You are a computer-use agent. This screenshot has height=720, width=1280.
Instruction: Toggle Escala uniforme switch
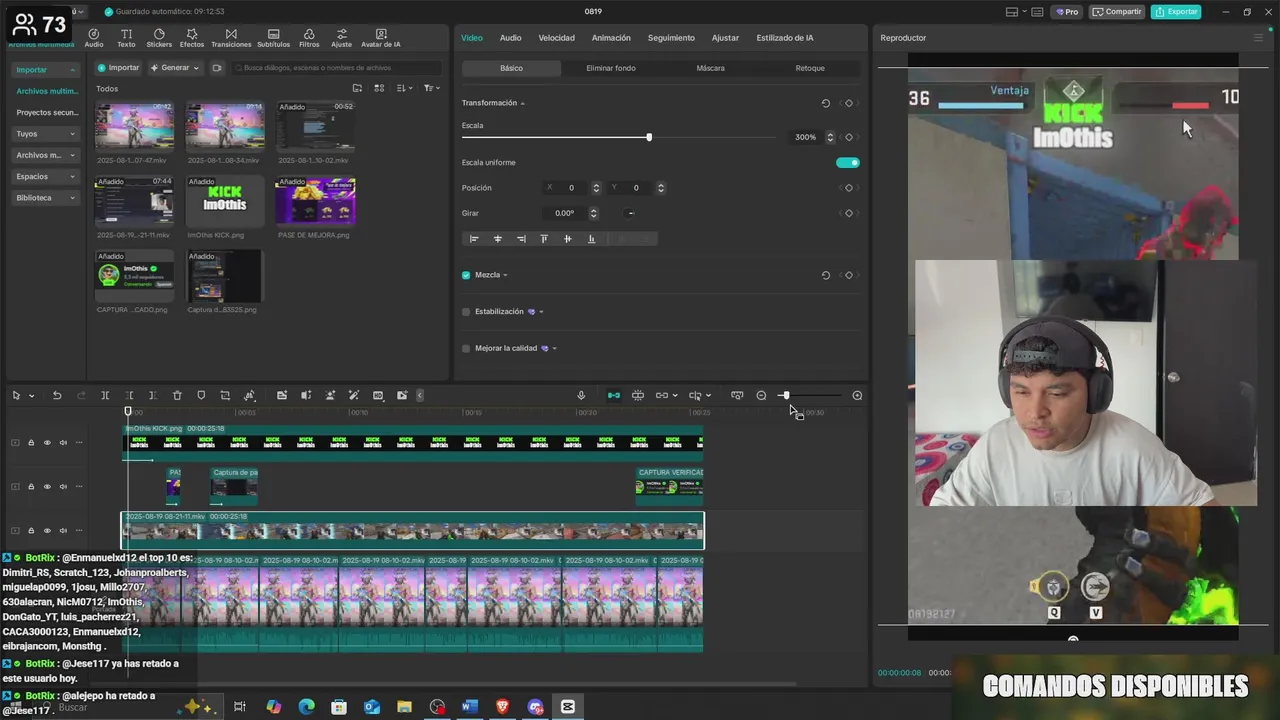[847, 162]
